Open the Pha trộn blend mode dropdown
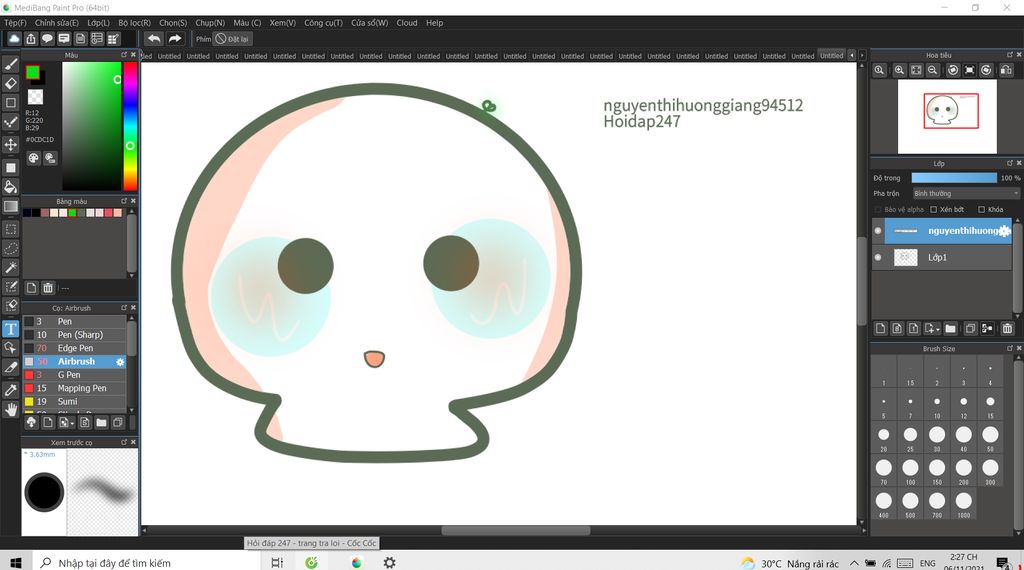The height and width of the screenshot is (570, 1024). click(x=966, y=193)
